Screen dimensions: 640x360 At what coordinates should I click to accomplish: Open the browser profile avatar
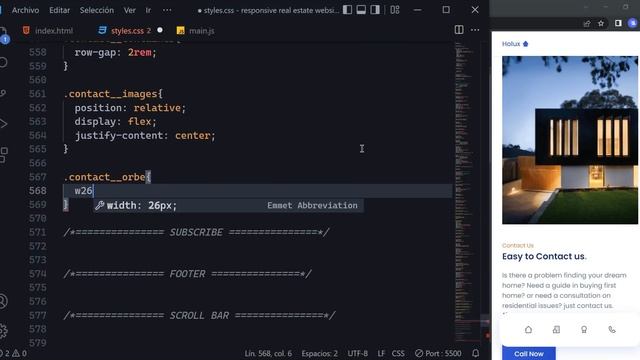pos(633,23)
